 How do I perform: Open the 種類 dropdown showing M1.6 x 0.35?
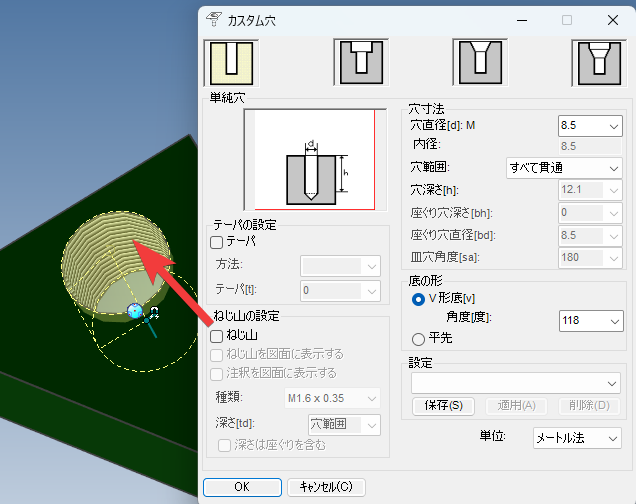click(332, 399)
